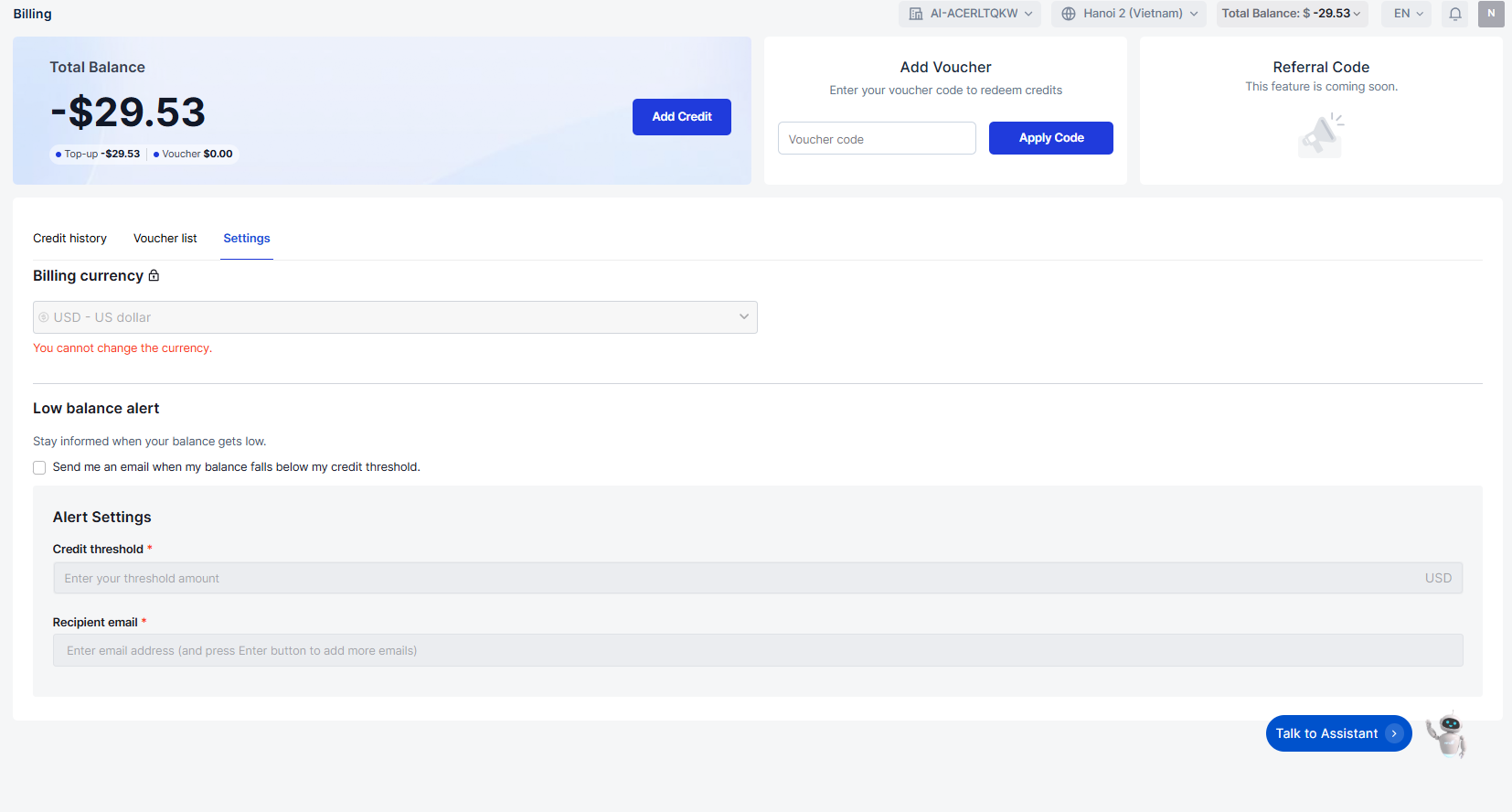Select the Settings tab
1512x812 pixels.
[246, 239]
